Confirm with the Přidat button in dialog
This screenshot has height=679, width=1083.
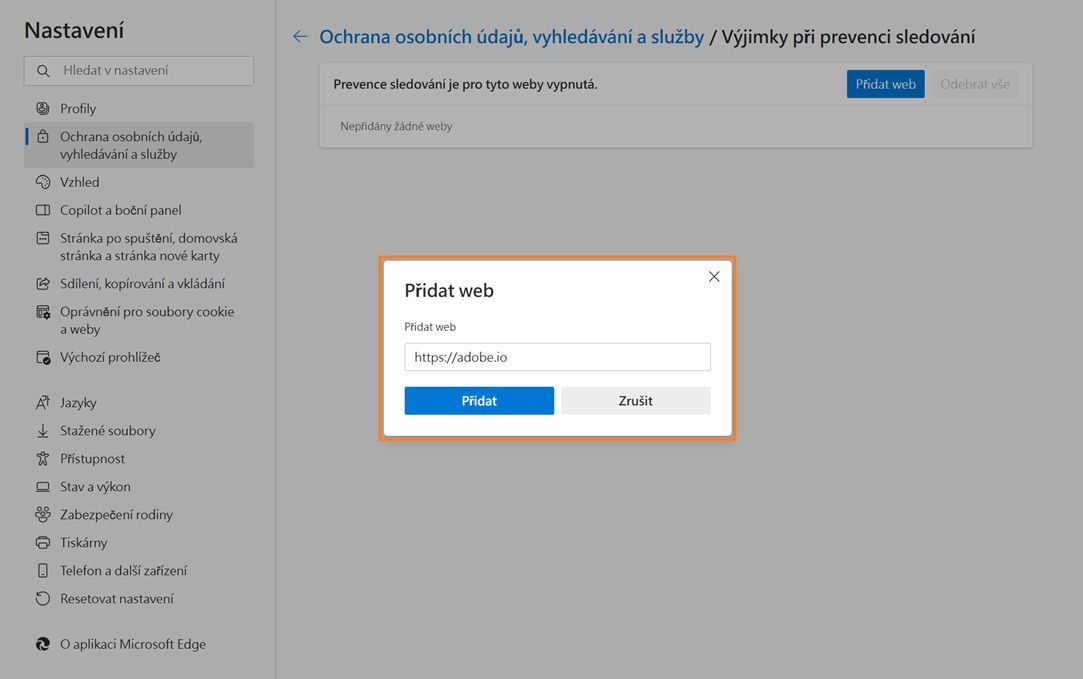[x=479, y=400]
